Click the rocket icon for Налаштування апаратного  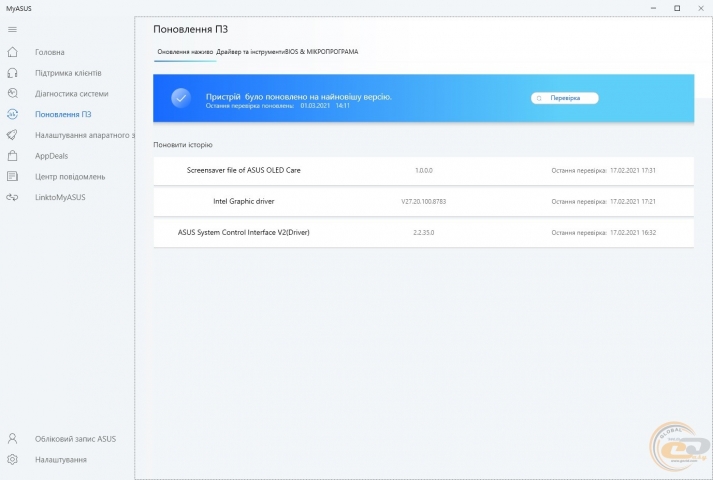click(13, 135)
